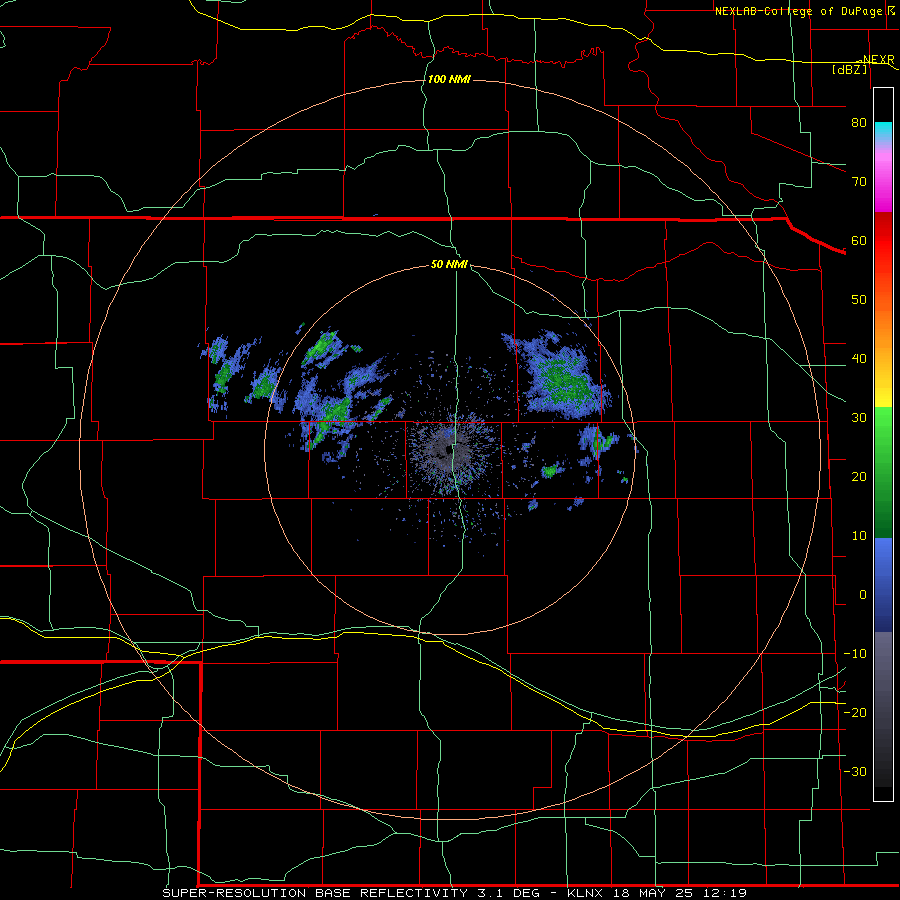This screenshot has width=900, height=900.
Task: Click the 20 value on the dBZ scale
Action: [859, 477]
